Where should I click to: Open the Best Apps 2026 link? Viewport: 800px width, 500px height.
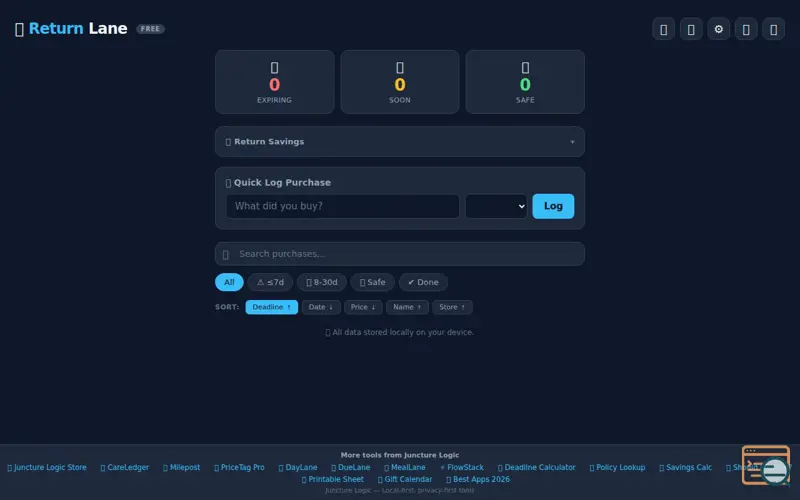478,479
